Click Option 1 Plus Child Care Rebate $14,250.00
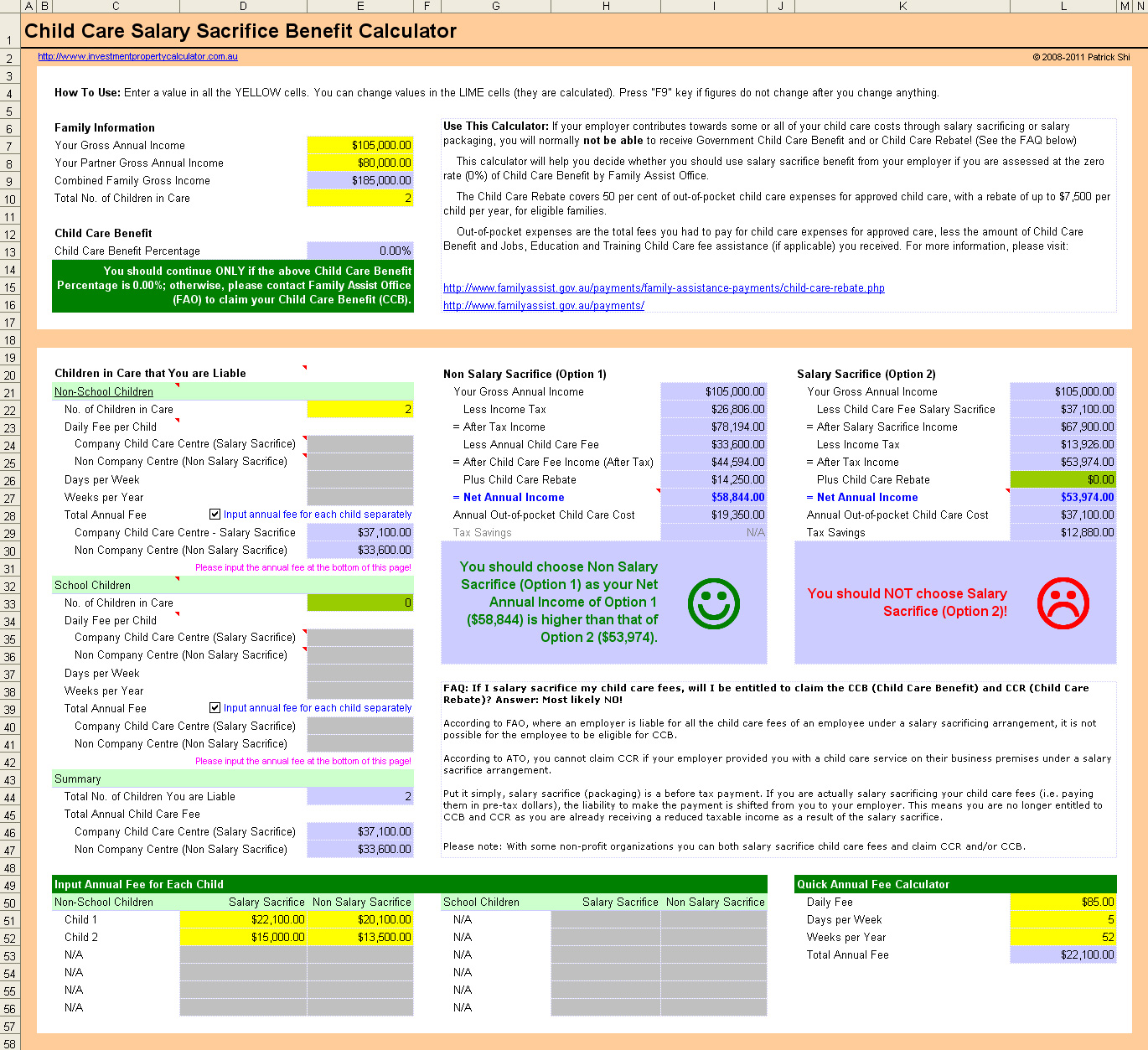Viewport: 1148px width, 1050px height. pyautogui.click(x=714, y=479)
